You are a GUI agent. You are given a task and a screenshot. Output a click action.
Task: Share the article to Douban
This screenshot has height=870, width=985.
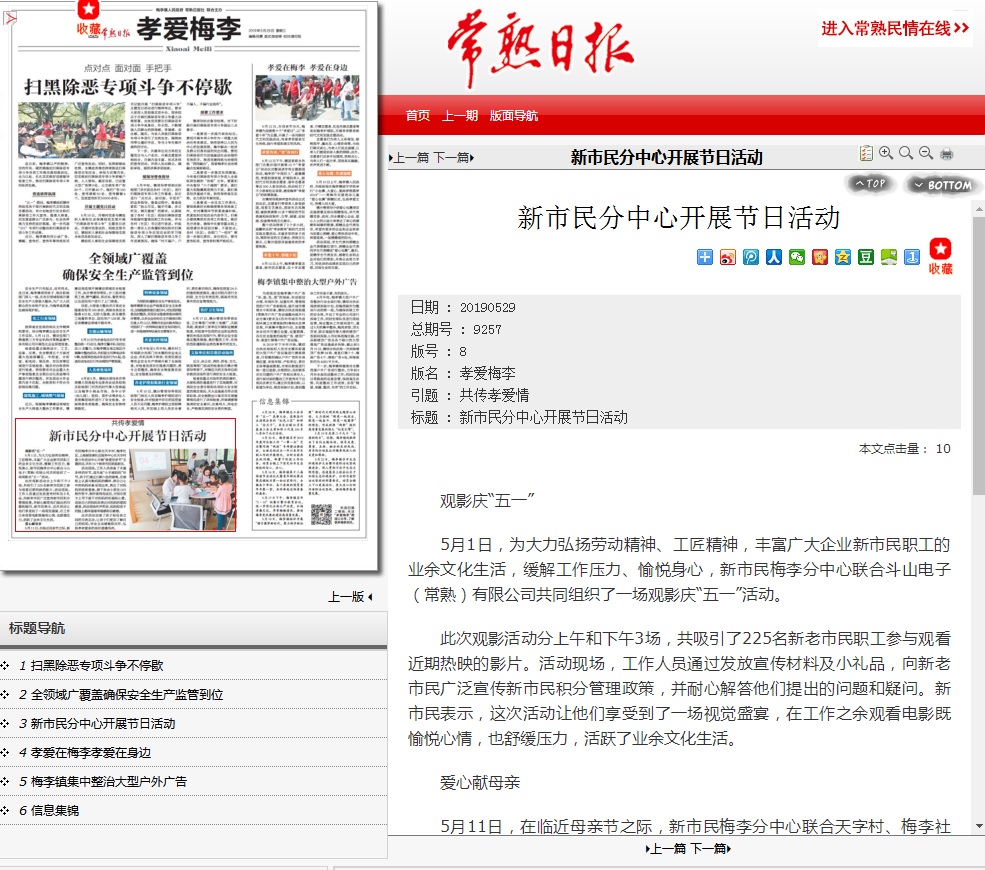866,257
